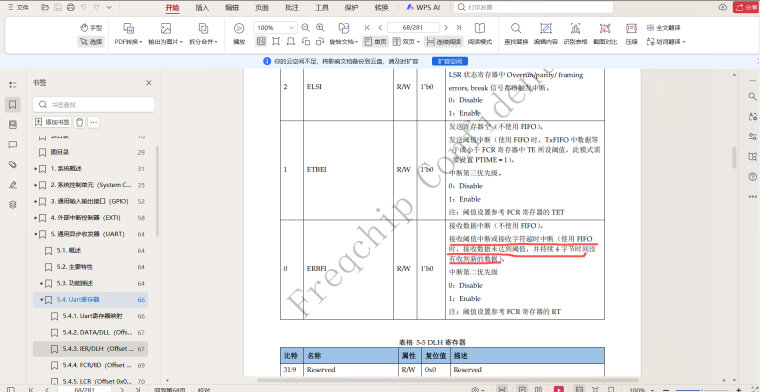The height and width of the screenshot is (392, 760).
Task: Click the 扩容空间 button in banner
Action: [449, 61]
